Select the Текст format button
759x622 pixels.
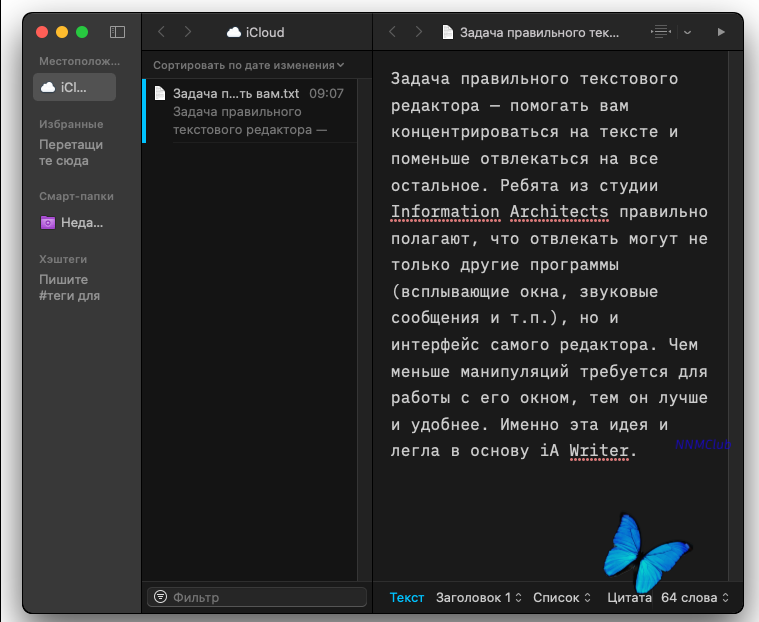[407, 598]
